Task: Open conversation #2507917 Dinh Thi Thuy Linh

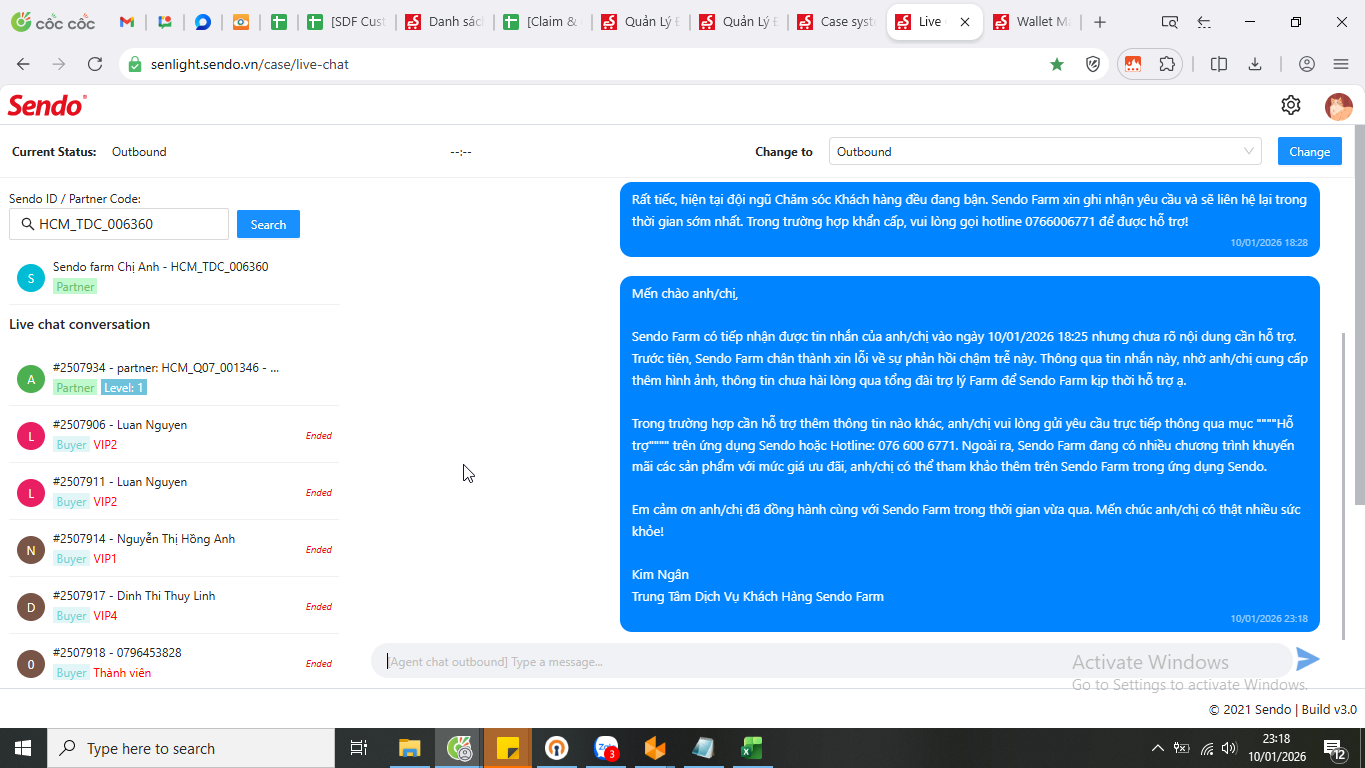Action: click(174, 606)
